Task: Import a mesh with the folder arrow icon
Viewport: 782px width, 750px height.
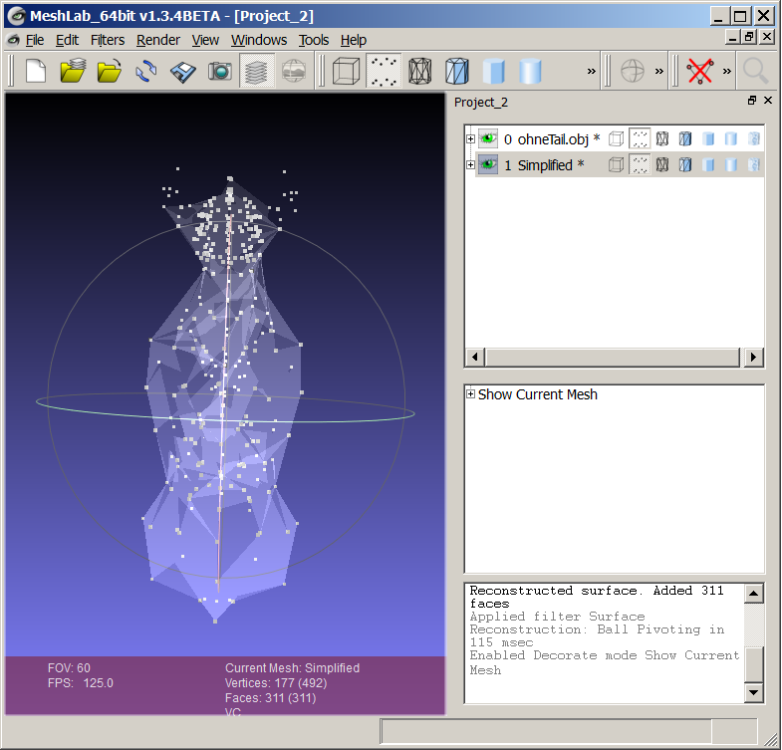Action: (109, 71)
